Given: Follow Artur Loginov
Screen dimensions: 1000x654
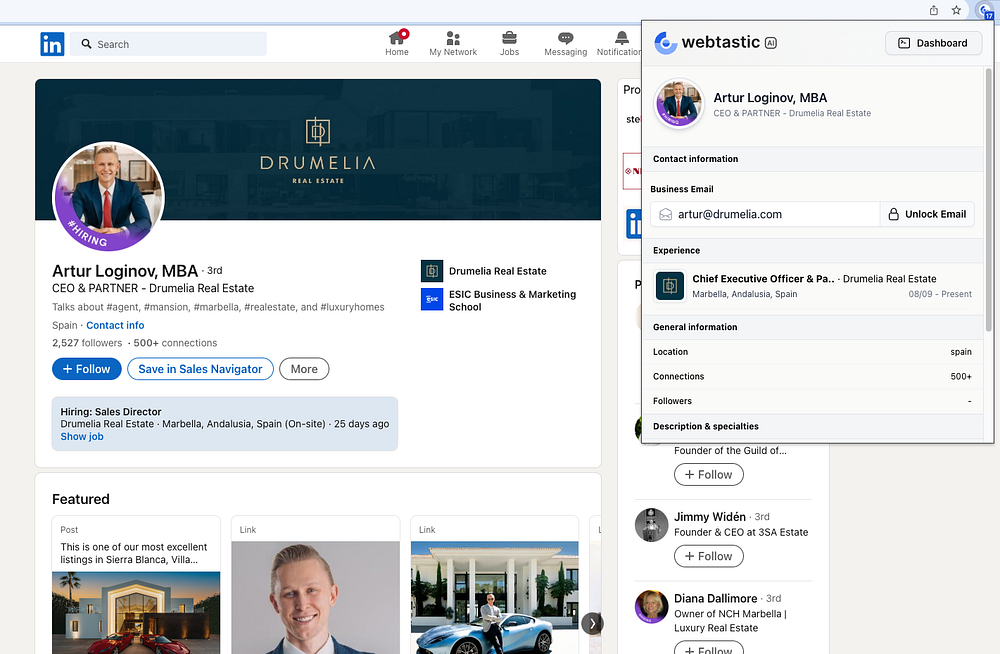Looking at the screenshot, I should tap(87, 369).
